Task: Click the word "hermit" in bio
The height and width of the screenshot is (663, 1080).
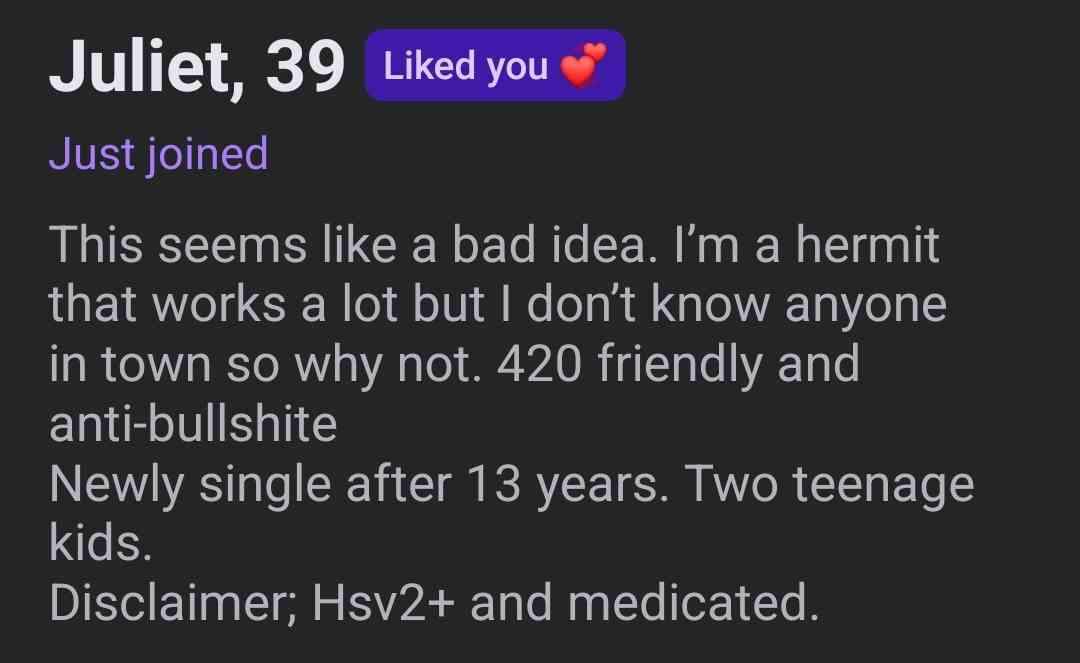Action: coord(867,244)
